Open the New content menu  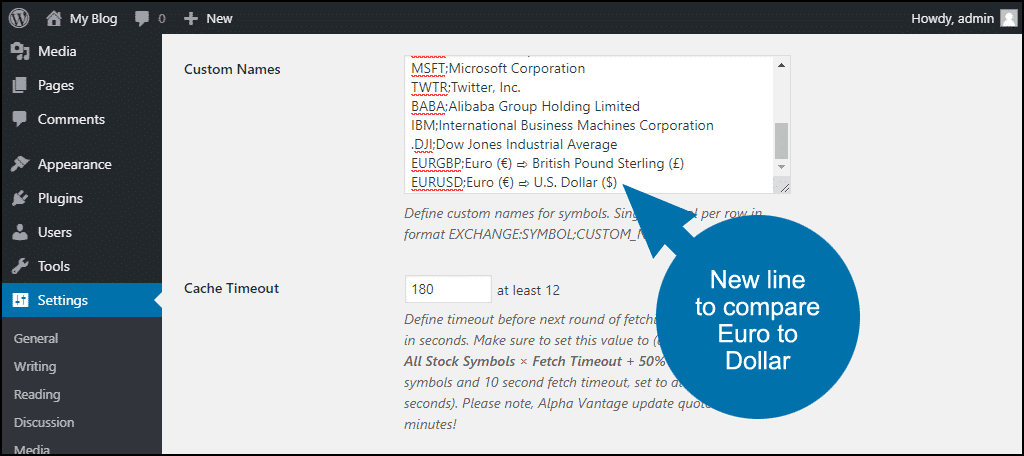(x=219, y=19)
